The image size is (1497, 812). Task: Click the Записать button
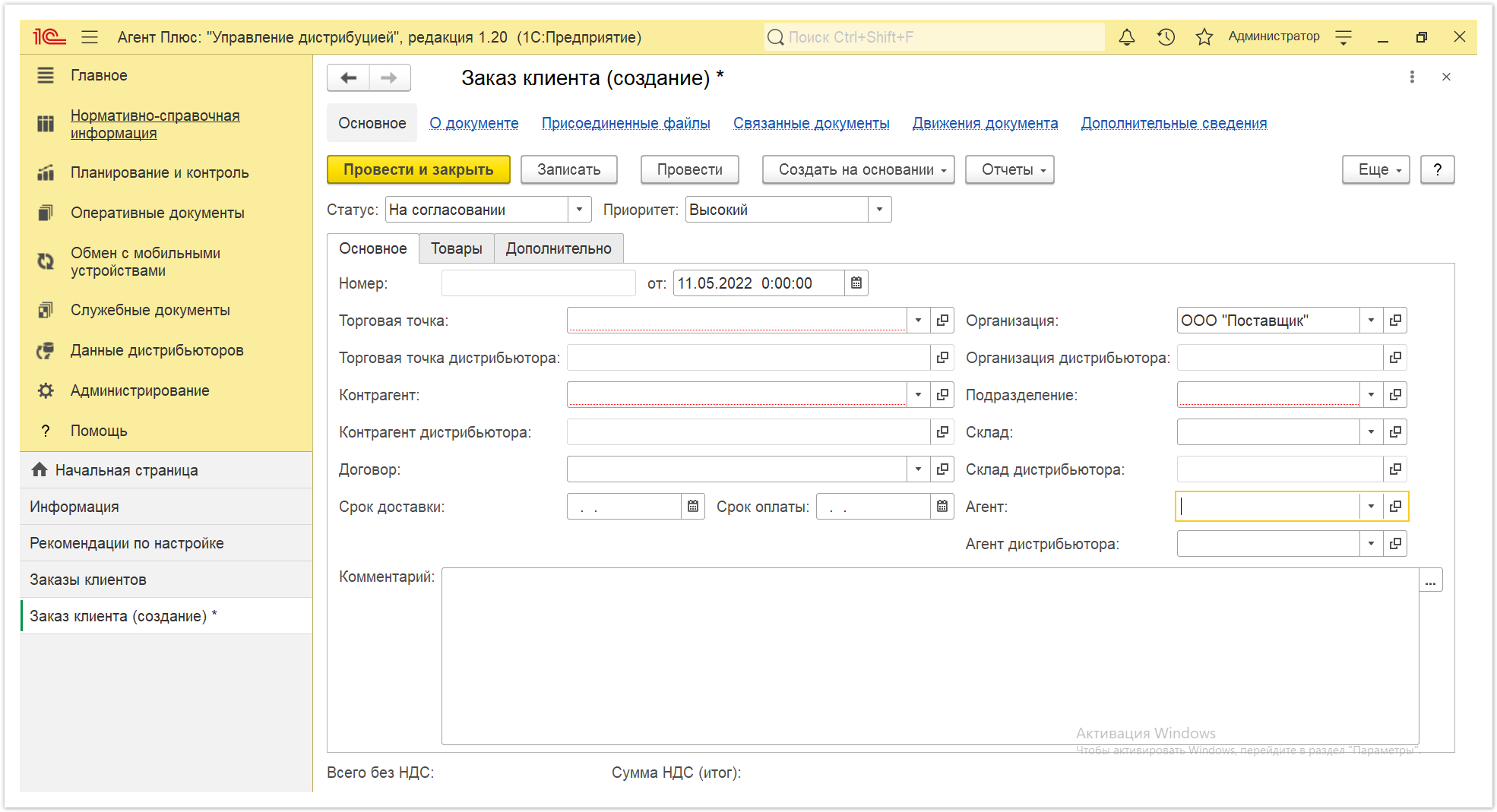pos(568,169)
